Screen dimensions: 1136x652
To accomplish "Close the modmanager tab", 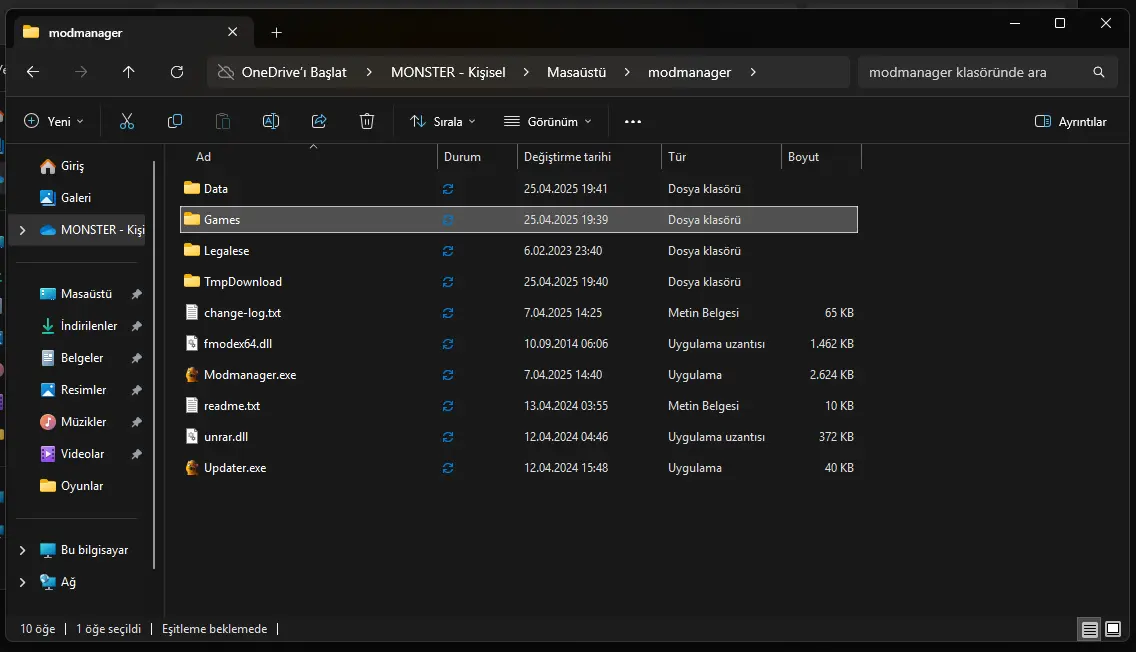I will 233,32.
